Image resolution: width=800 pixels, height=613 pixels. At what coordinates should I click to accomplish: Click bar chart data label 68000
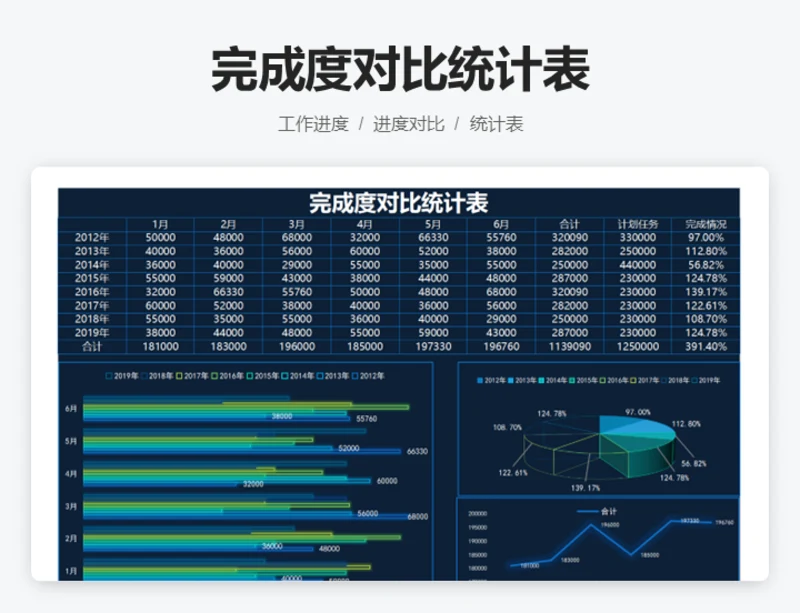(x=417, y=517)
